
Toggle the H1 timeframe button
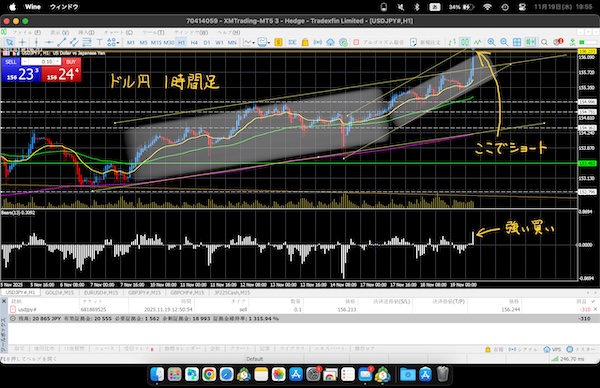pos(181,42)
